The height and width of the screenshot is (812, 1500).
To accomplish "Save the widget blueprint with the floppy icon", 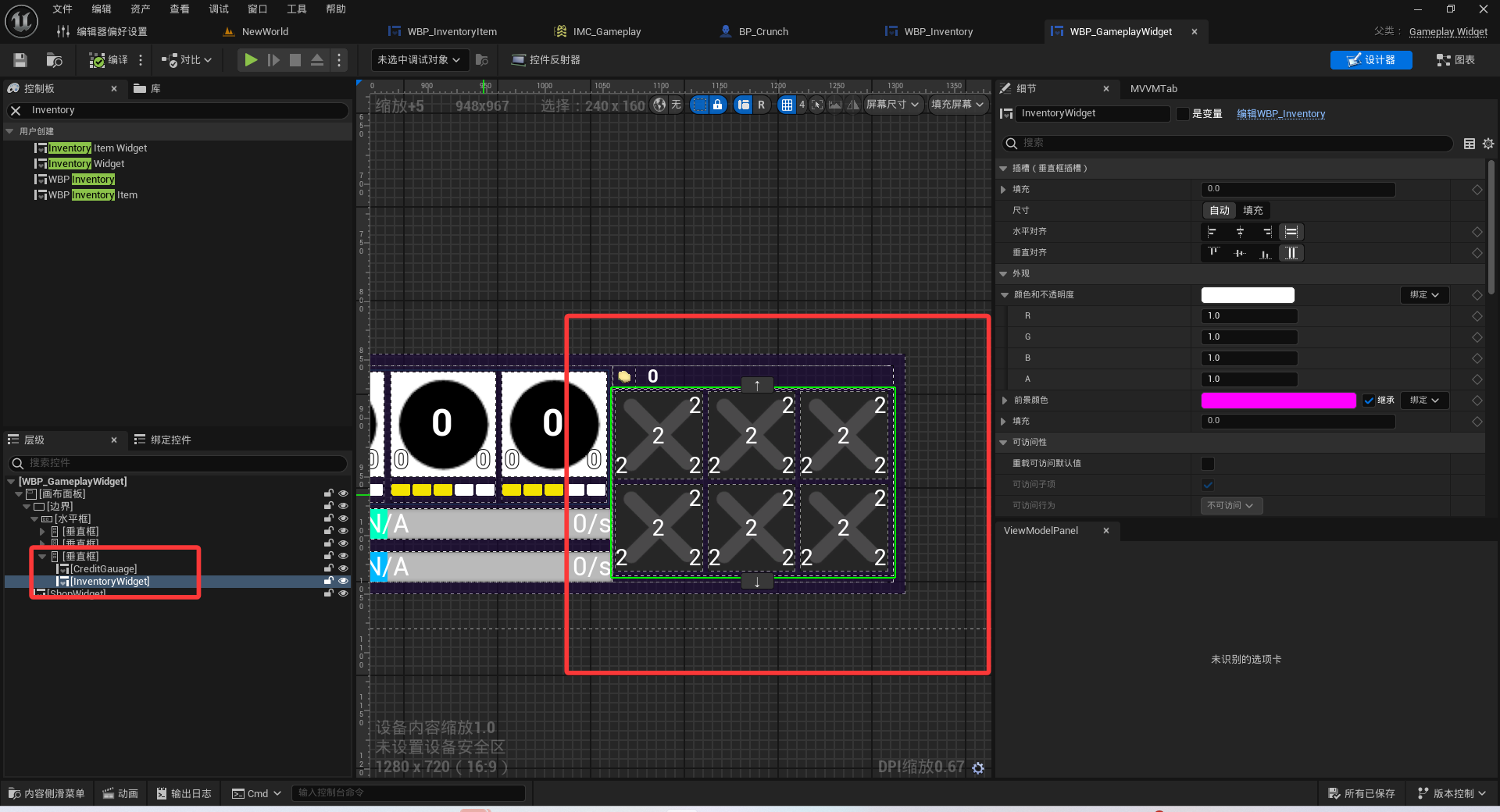I will [x=20, y=60].
